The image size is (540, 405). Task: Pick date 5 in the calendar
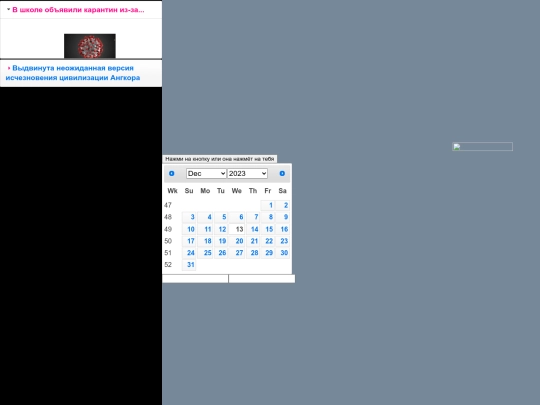pos(221,217)
